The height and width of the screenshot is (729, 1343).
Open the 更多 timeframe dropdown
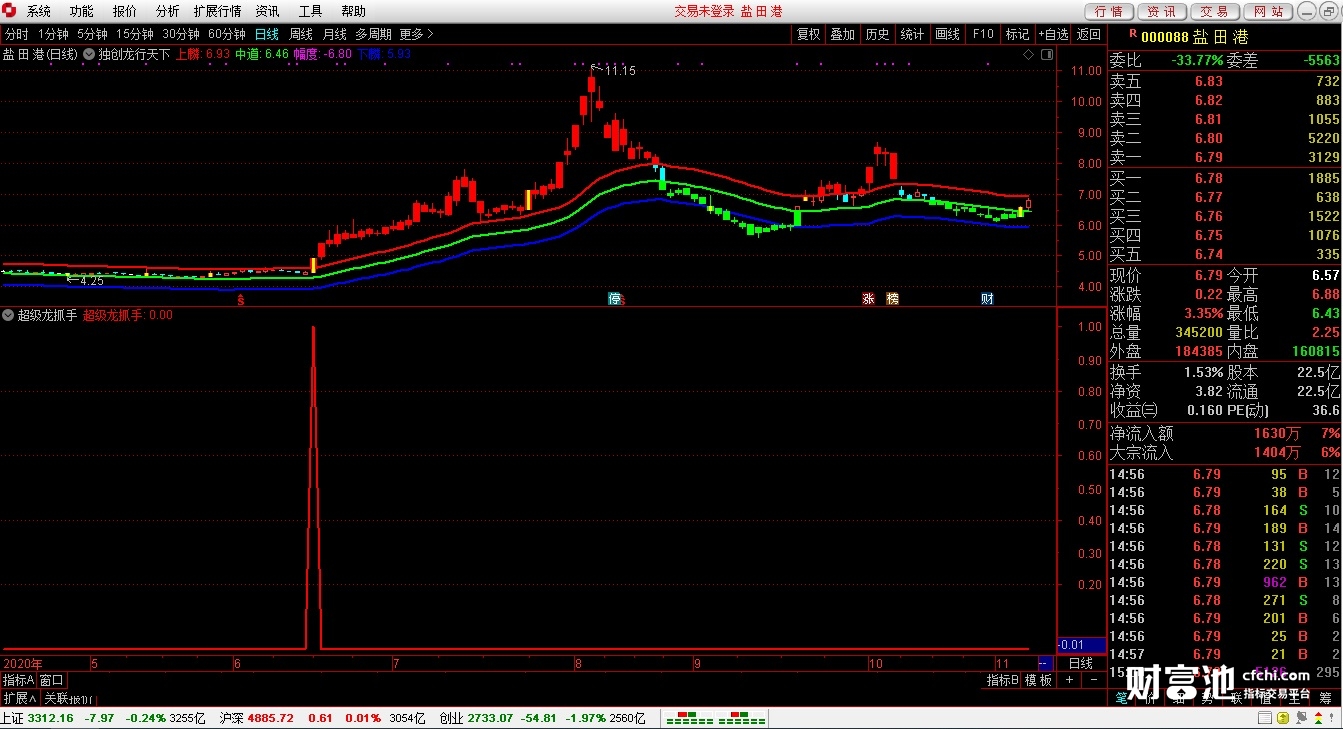coord(416,34)
